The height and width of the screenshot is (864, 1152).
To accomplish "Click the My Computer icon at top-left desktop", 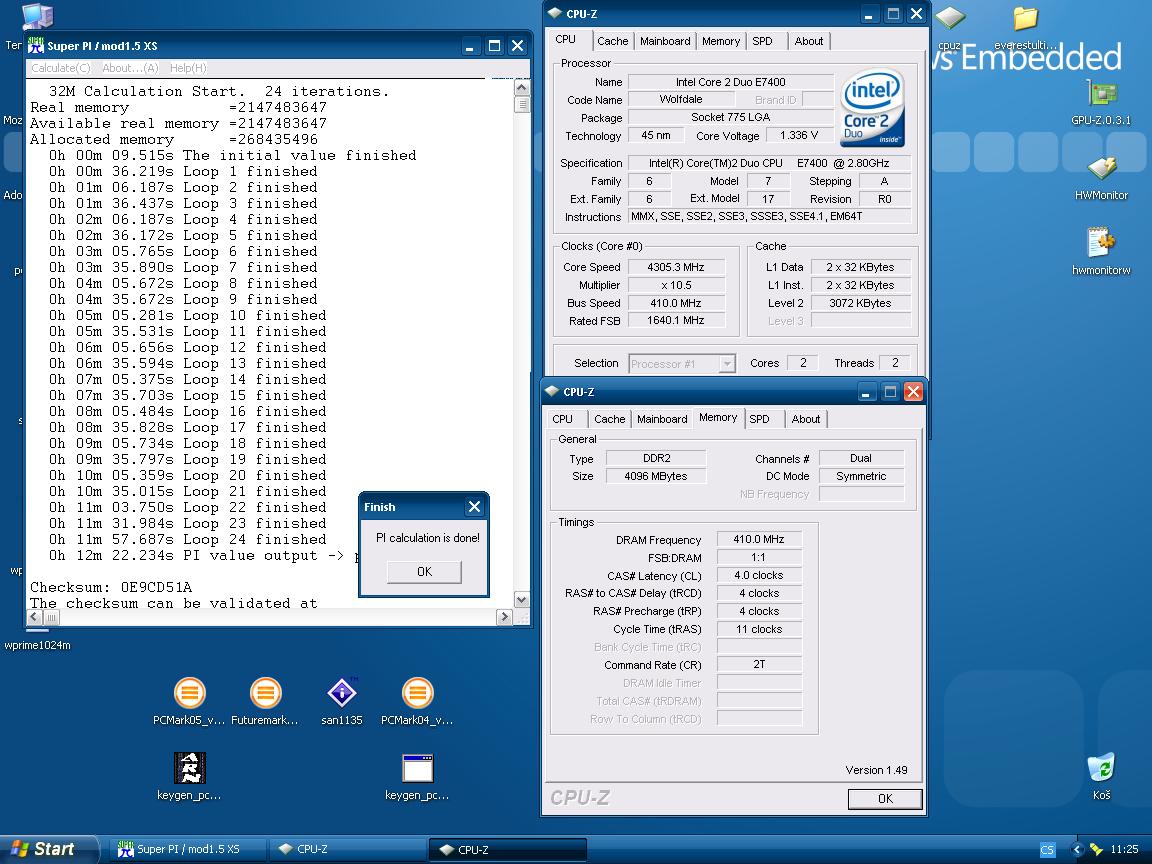I will [37, 15].
